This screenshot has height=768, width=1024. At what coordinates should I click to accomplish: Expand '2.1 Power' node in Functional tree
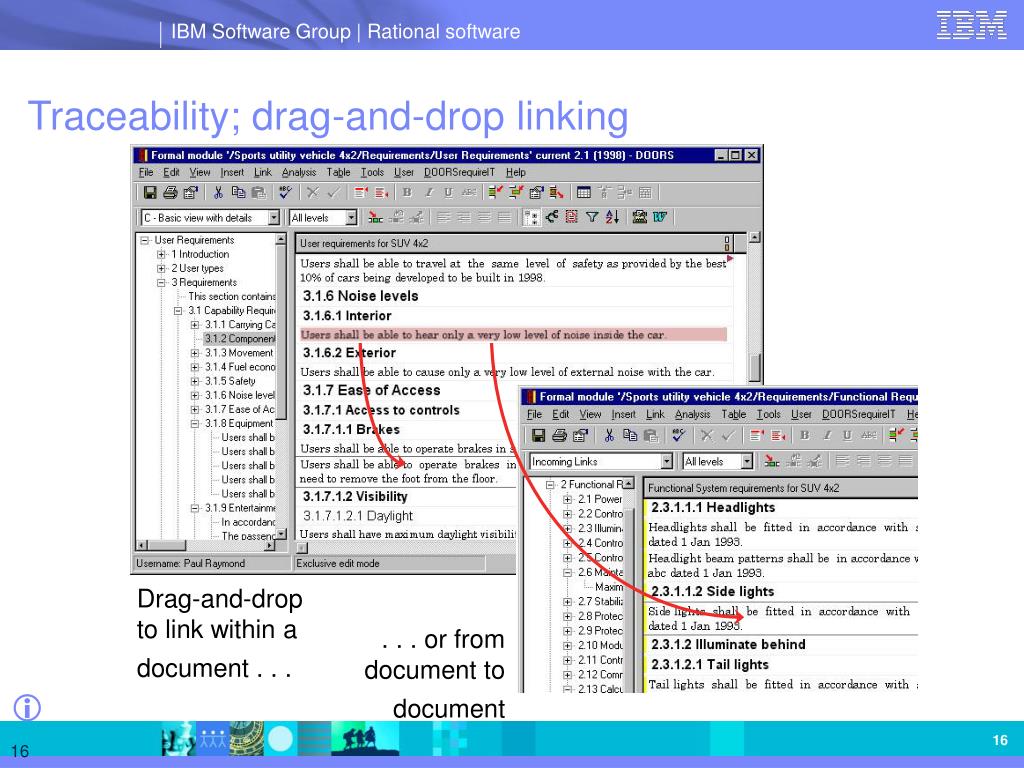[568, 499]
